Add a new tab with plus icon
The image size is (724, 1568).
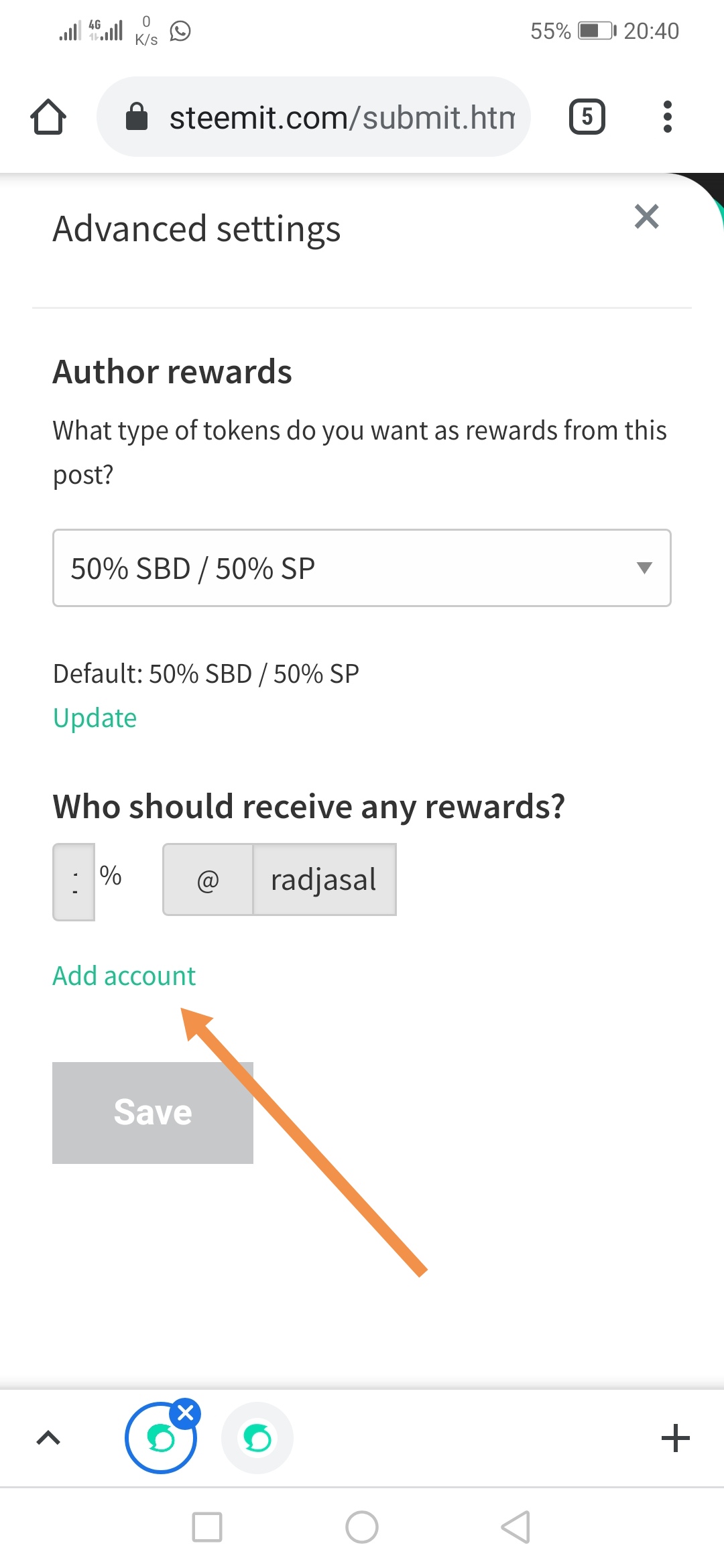[x=676, y=1438]
